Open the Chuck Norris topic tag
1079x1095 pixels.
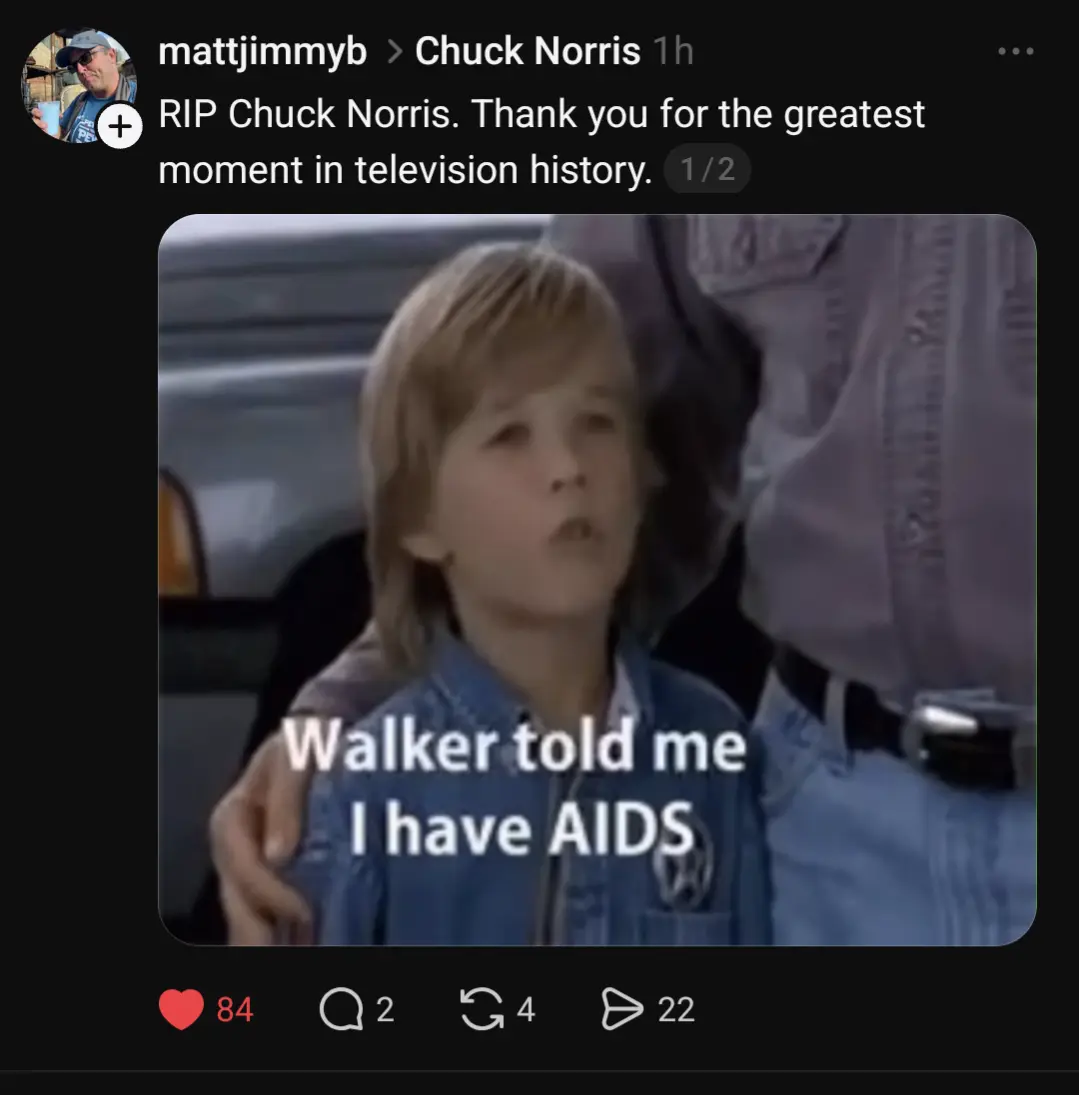point(527,51)
